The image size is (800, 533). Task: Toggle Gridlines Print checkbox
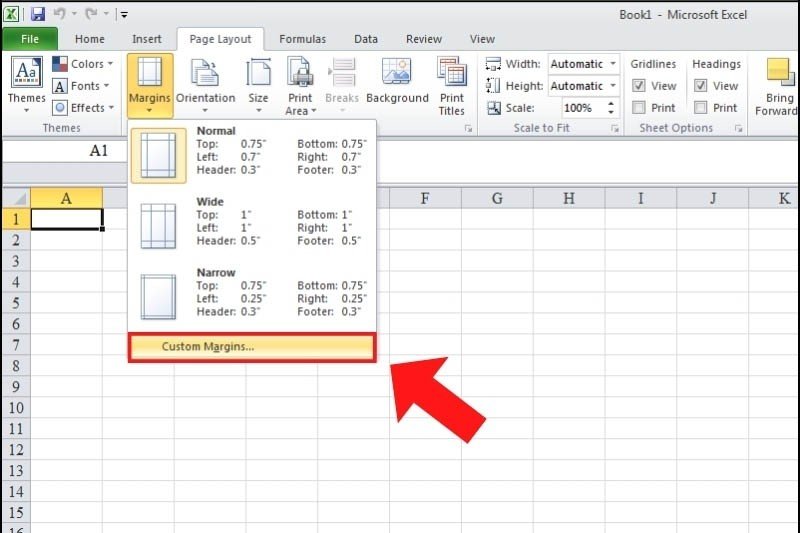click(639, 108)
